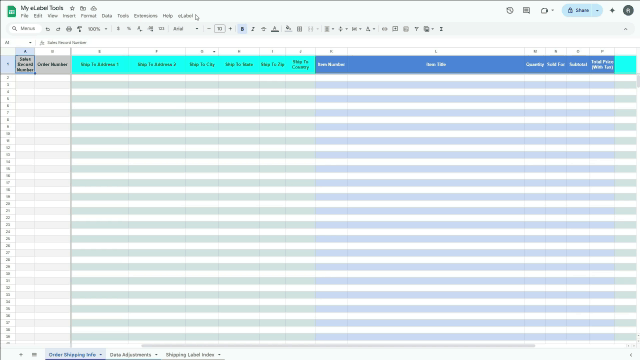Click the borders icon in toolbar
This screenshot has height=360, width=640.
(x=300, y=29)
